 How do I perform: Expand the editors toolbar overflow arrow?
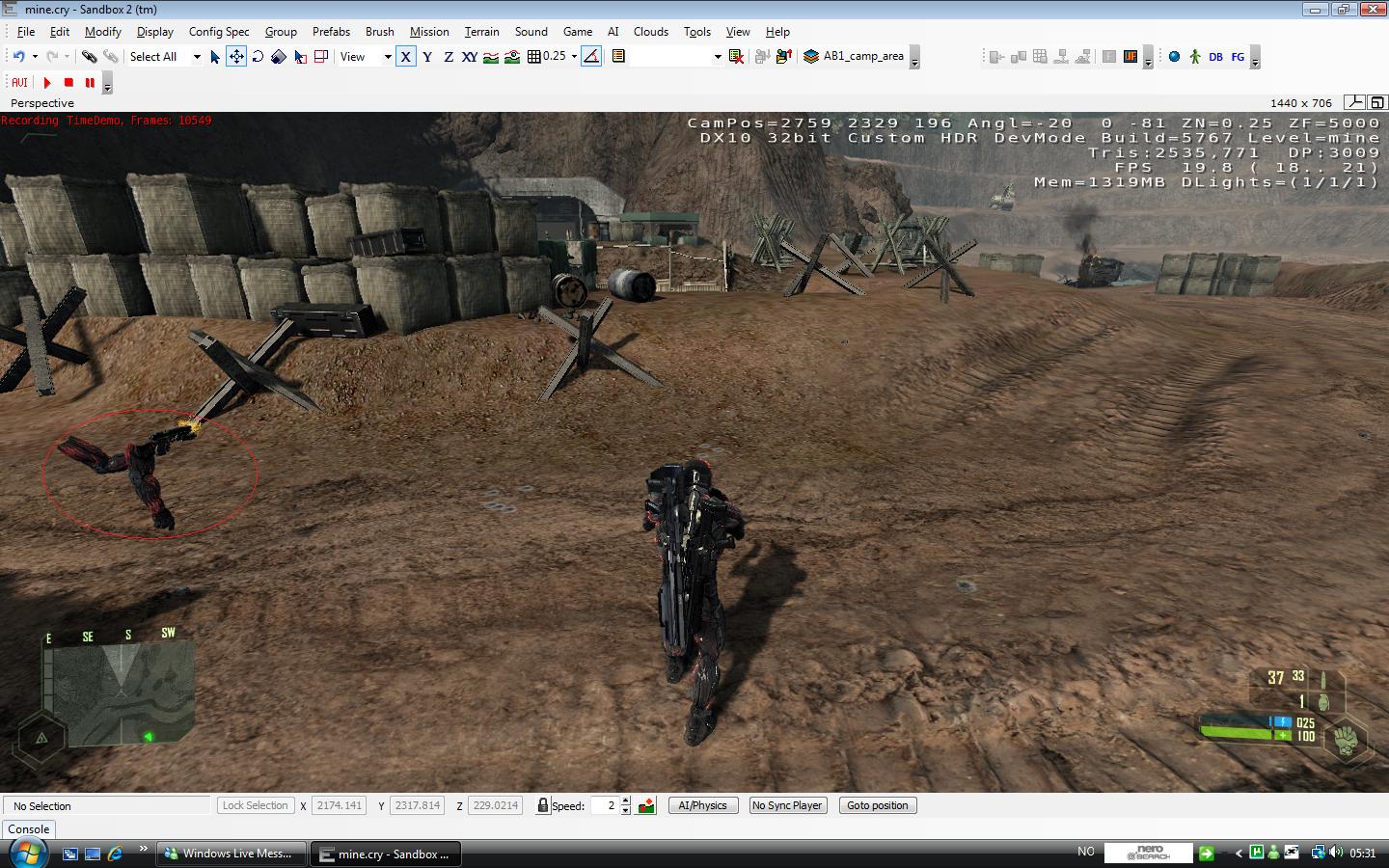click(1255, 57)
